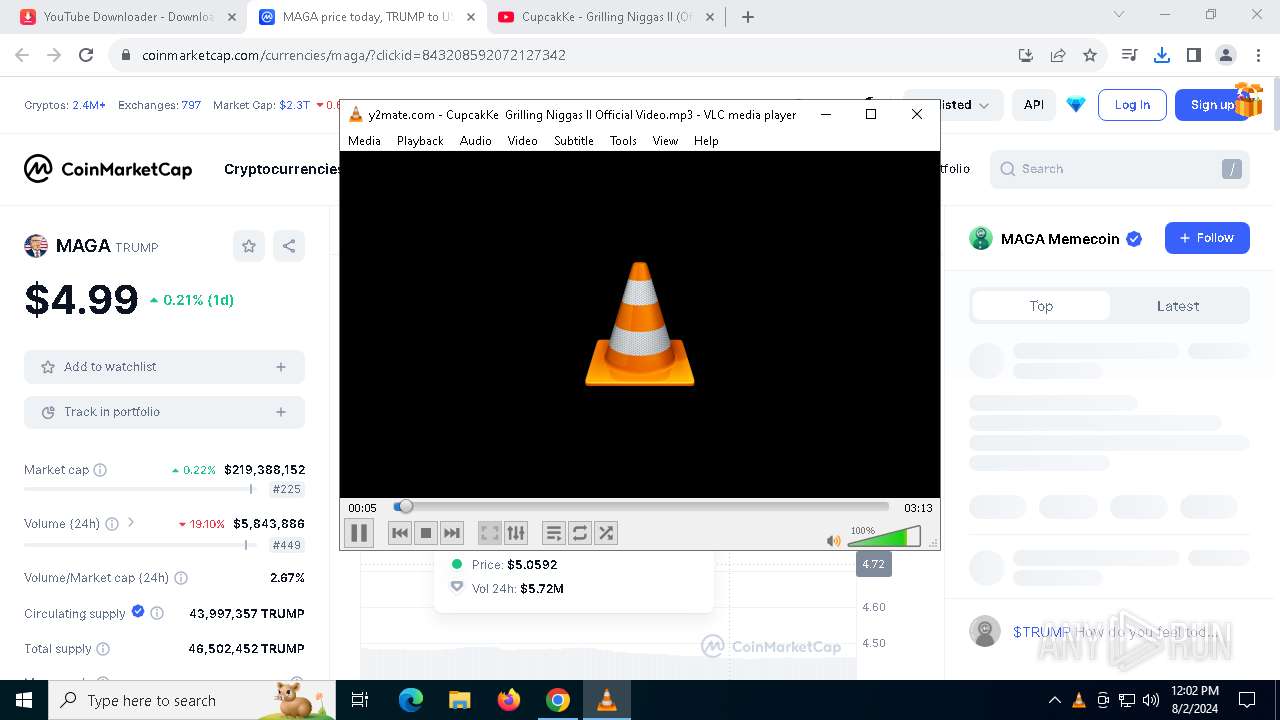Click the diamond rewards icon
This screenshot has width=1280, height=720.
[x=1076, y=105]
